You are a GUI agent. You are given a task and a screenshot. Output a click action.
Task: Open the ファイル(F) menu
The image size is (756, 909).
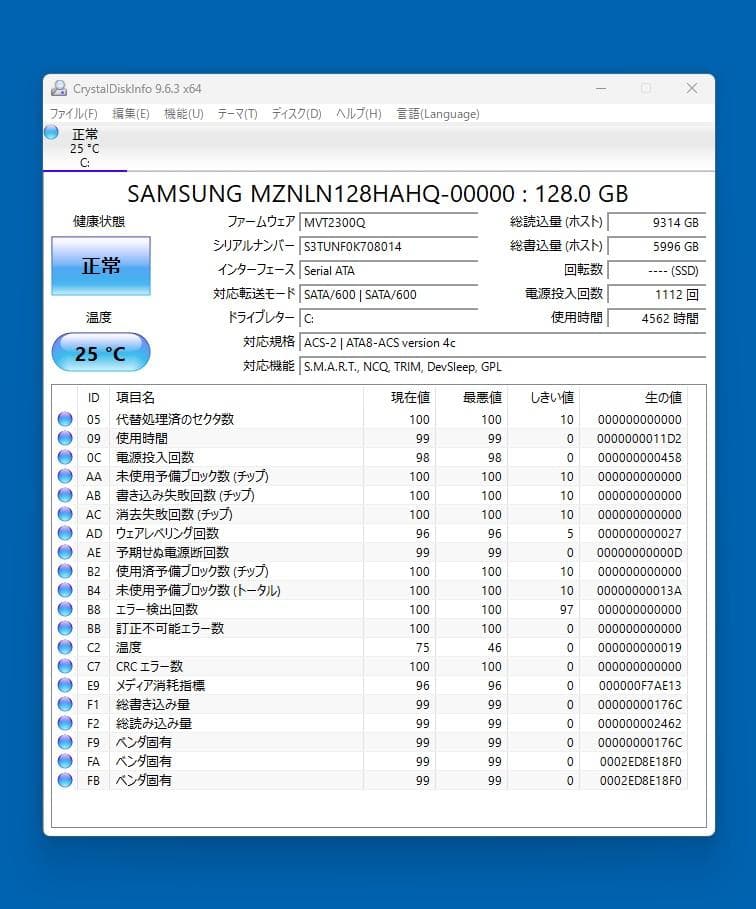[73, 114]
